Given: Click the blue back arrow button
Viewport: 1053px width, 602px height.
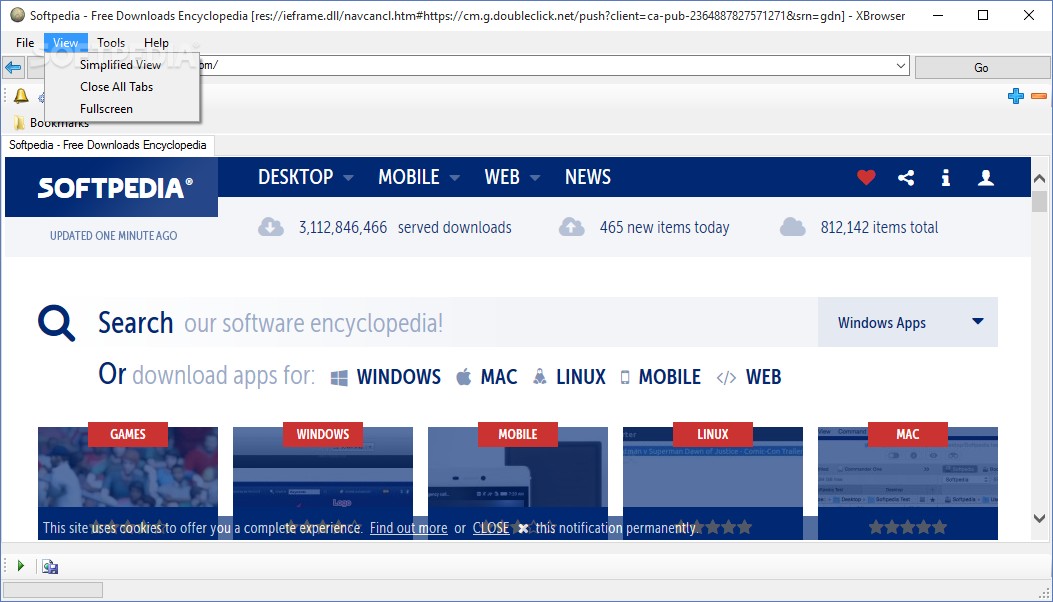Looking at the screenshot, I should coord(13,67).
